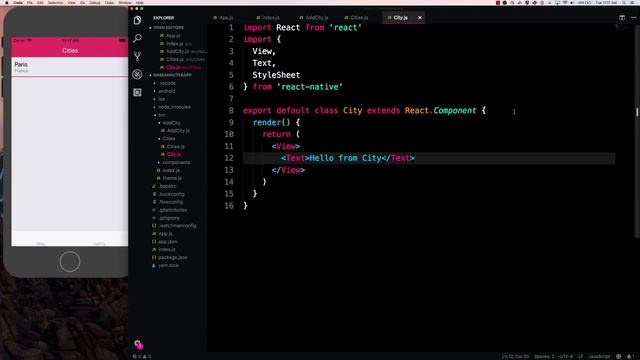
Task: Open notifications bell in status bar
Action: [x=630, y=356]
